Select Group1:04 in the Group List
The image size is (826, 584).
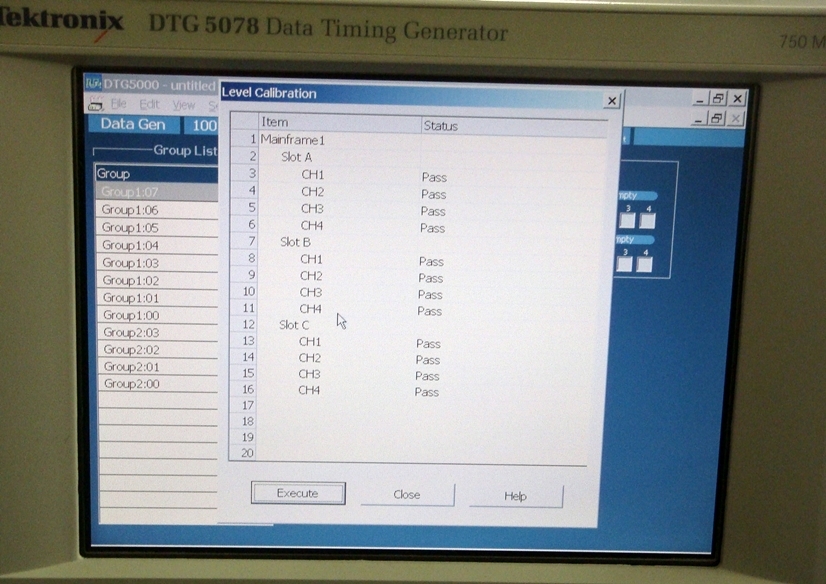(x=158, y=245)
